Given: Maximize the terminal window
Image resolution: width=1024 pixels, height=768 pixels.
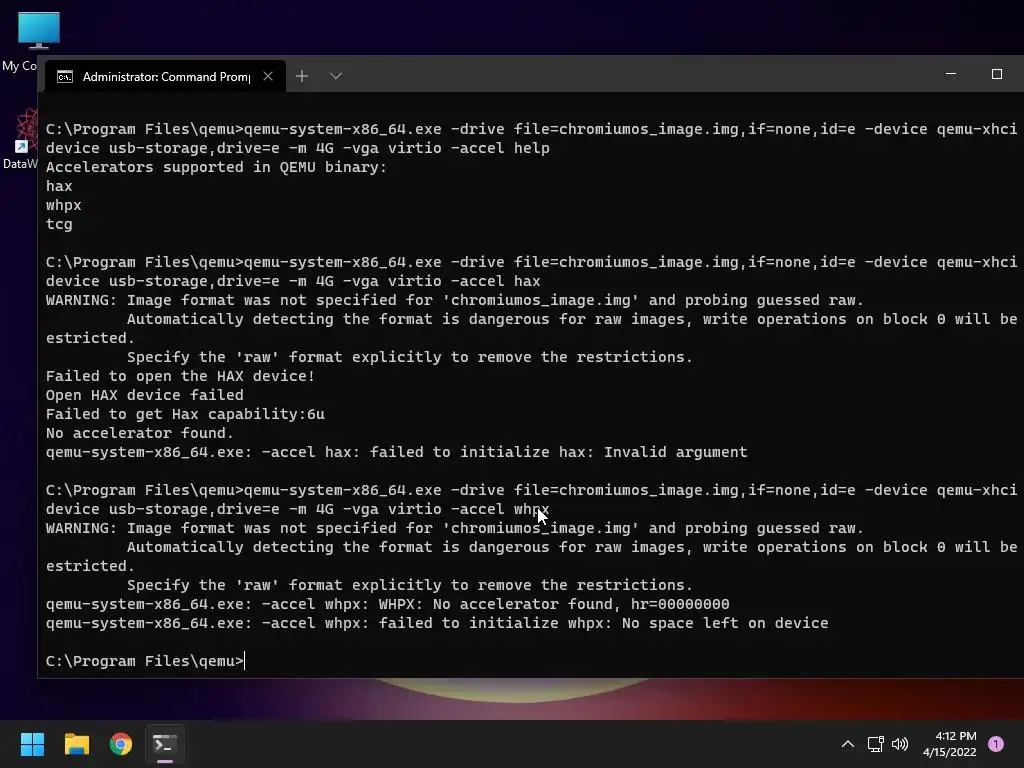Looking at the screenshot, I should click(x=997, y=74).
